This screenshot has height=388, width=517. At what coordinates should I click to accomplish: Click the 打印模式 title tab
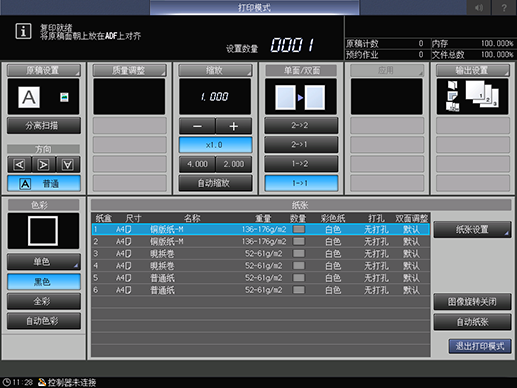coord(254,7)
